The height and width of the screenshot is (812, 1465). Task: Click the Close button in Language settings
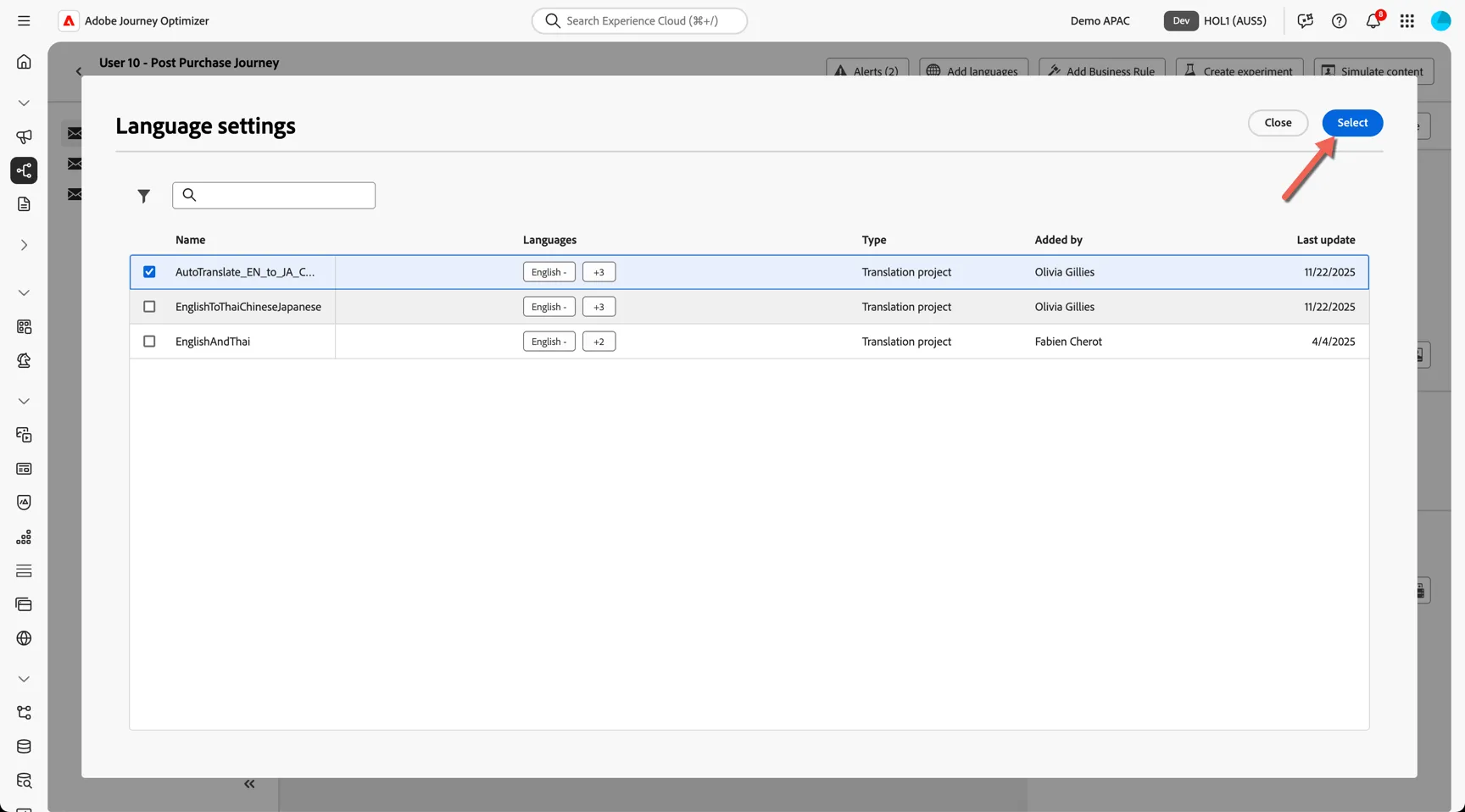[1278, 123]
